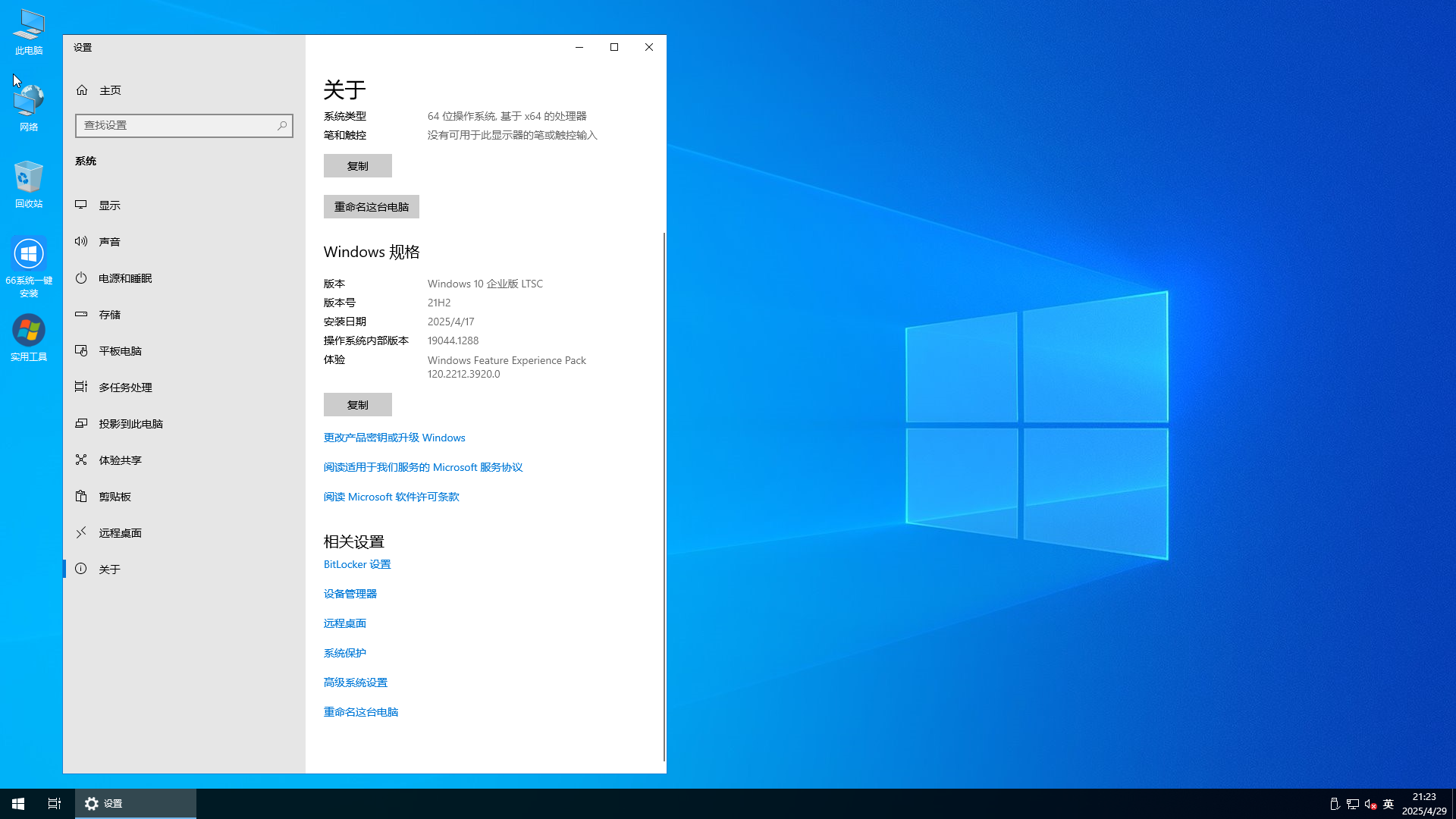Open the taskbar clock showing 21:23
Viewport: 1456px width, 819px height.
(1424, 804)
